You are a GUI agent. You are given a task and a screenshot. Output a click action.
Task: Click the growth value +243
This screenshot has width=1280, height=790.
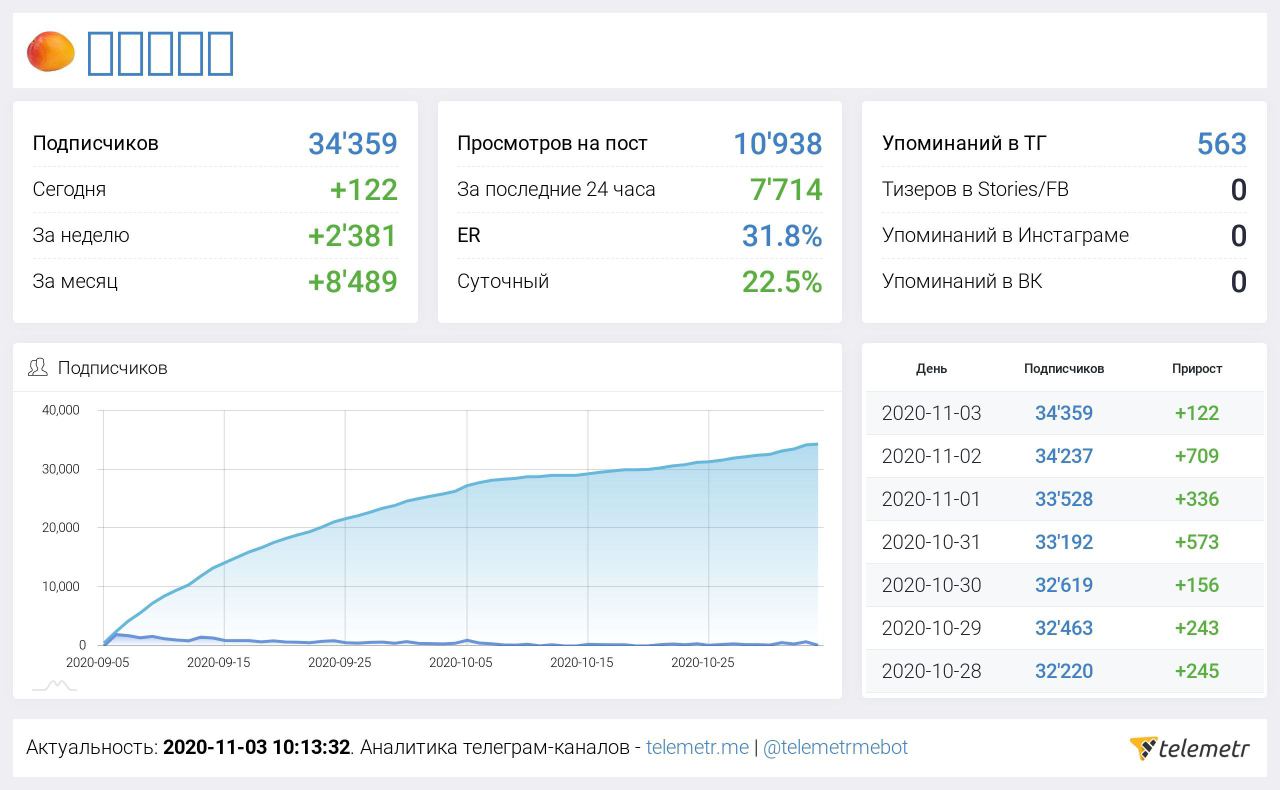[x=1197, y=627]
